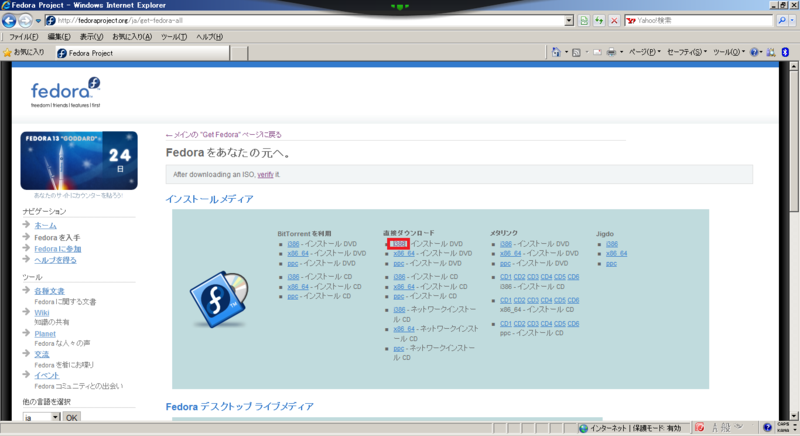
Task: Open the ページ(P) dropdown menu
Action: (x=644, y=52)
